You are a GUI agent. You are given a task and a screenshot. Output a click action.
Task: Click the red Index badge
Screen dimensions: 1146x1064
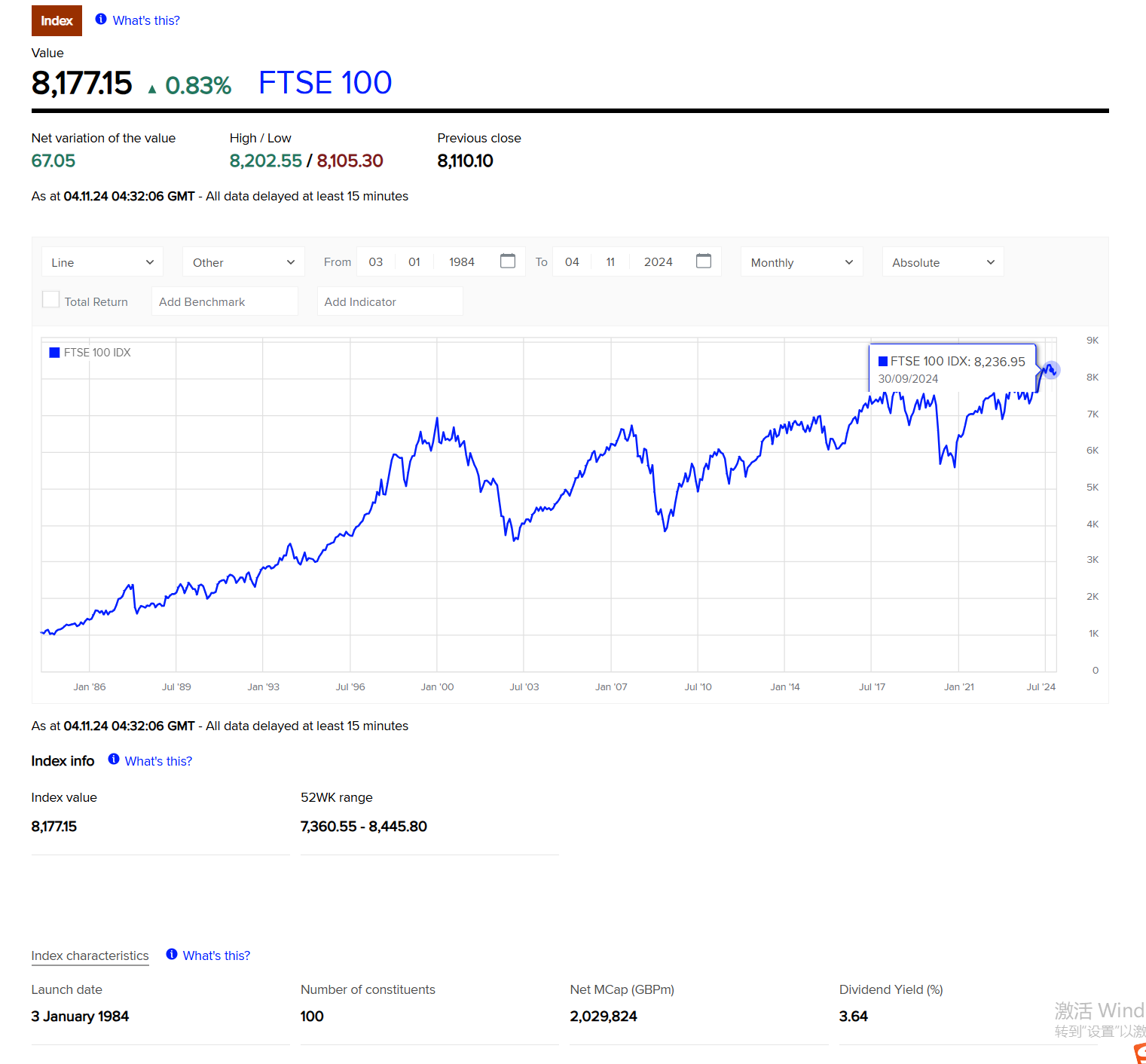point(57,20)
